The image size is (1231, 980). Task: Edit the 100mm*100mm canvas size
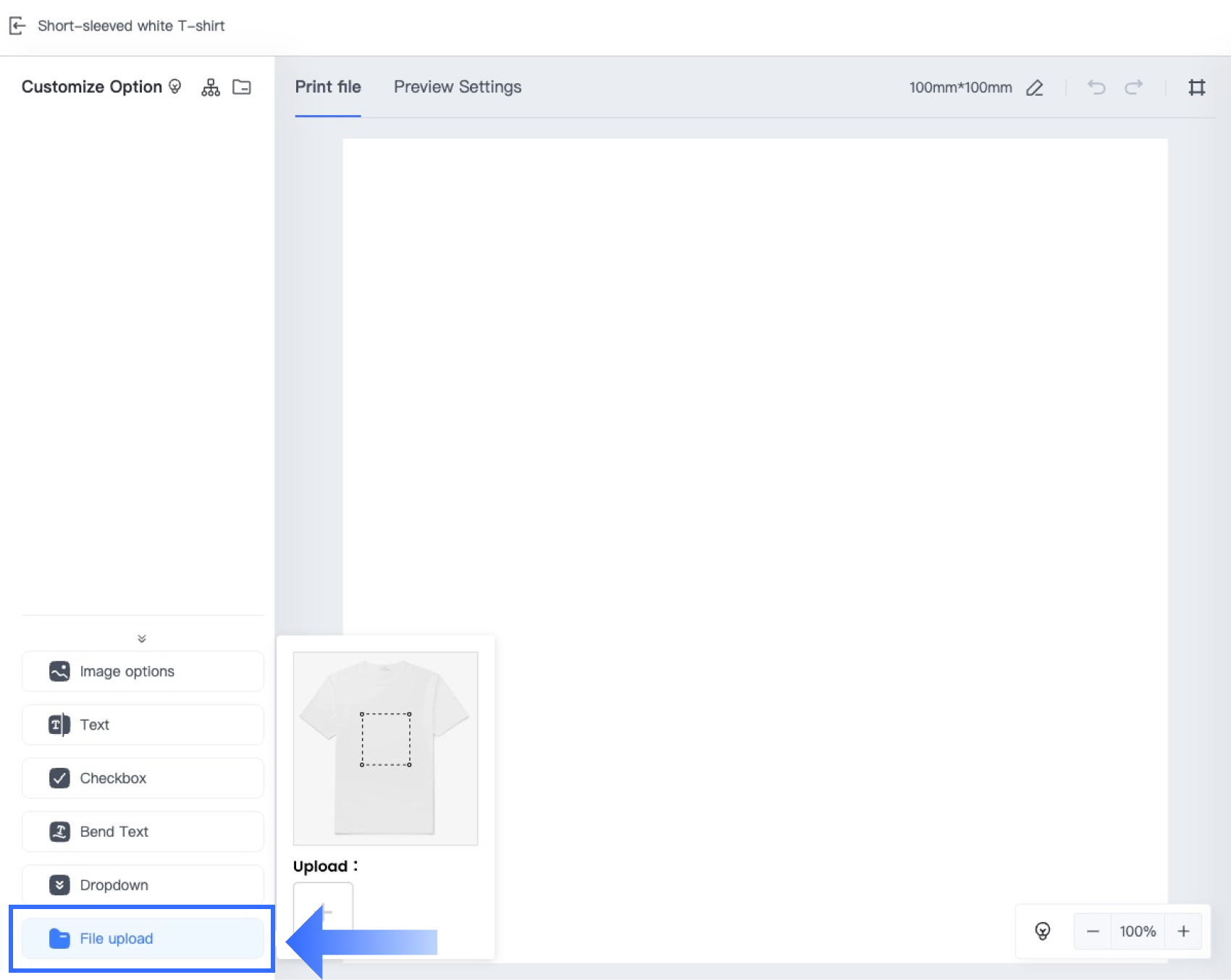[x=1035, y=88]
